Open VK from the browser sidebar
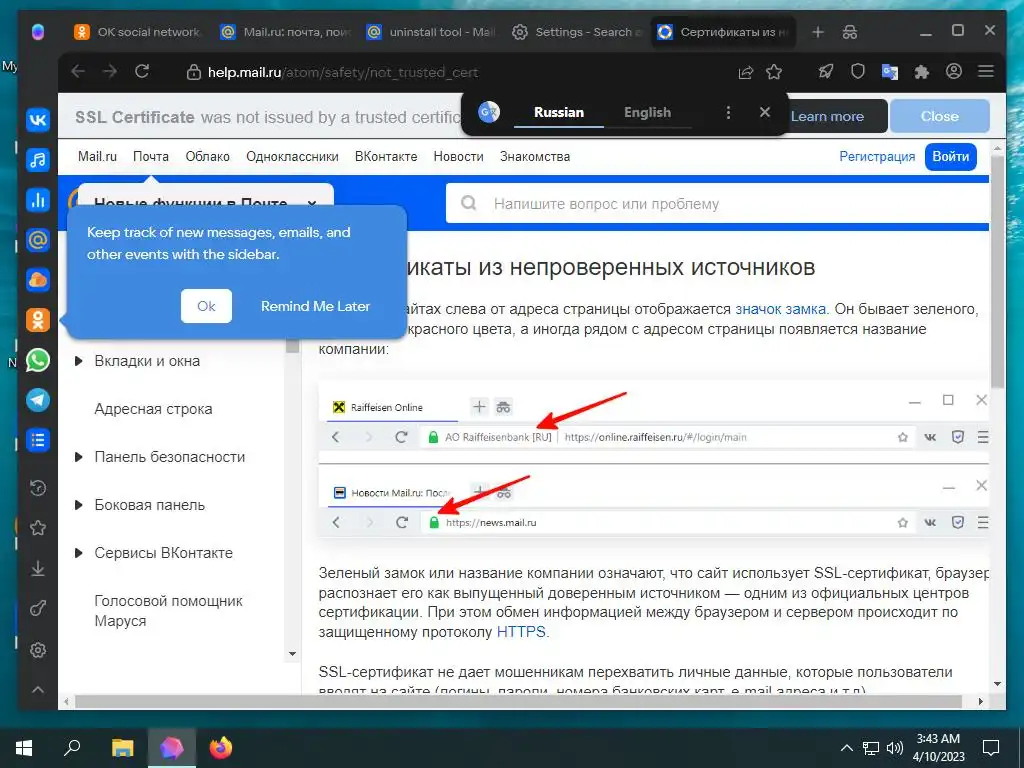The width and height of the screenshot is (1024, 768). pos(38,119)
